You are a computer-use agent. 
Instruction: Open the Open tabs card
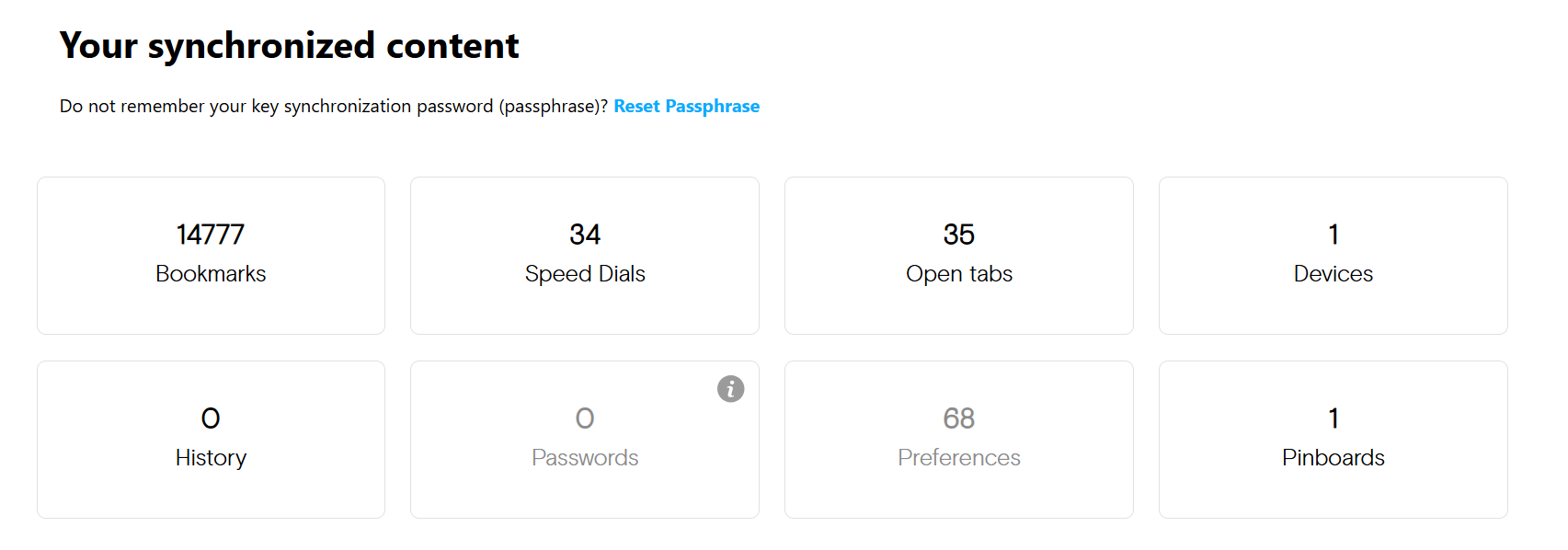[959, 256]
